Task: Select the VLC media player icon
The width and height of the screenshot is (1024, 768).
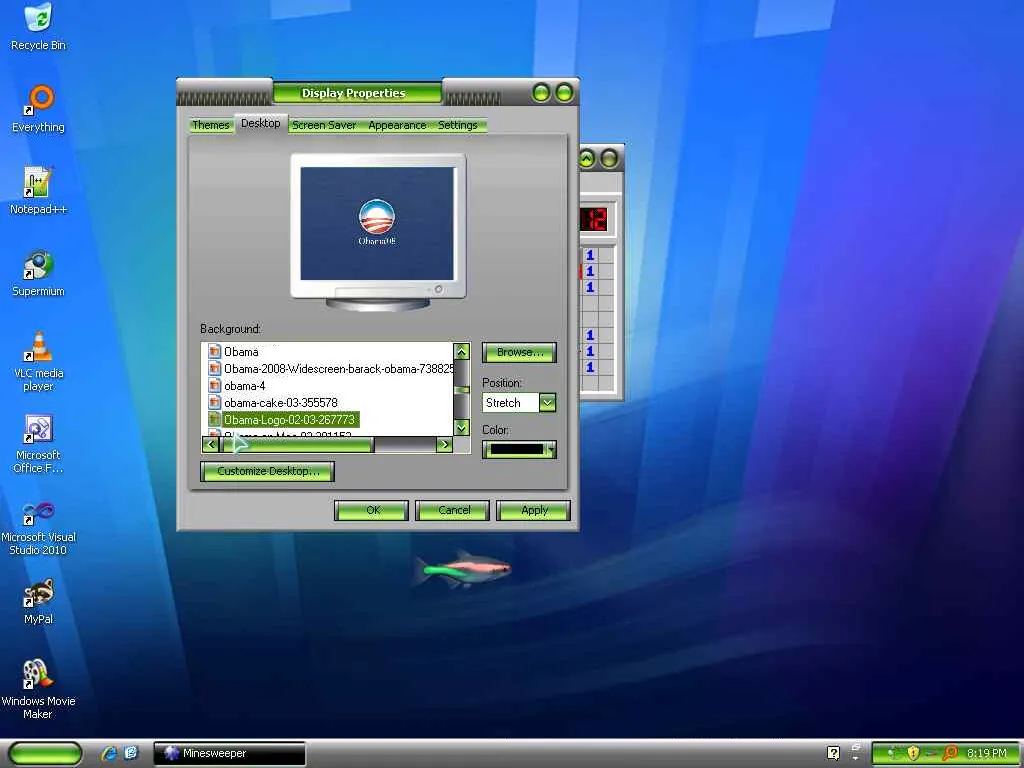Action: [x=39, y=361]
